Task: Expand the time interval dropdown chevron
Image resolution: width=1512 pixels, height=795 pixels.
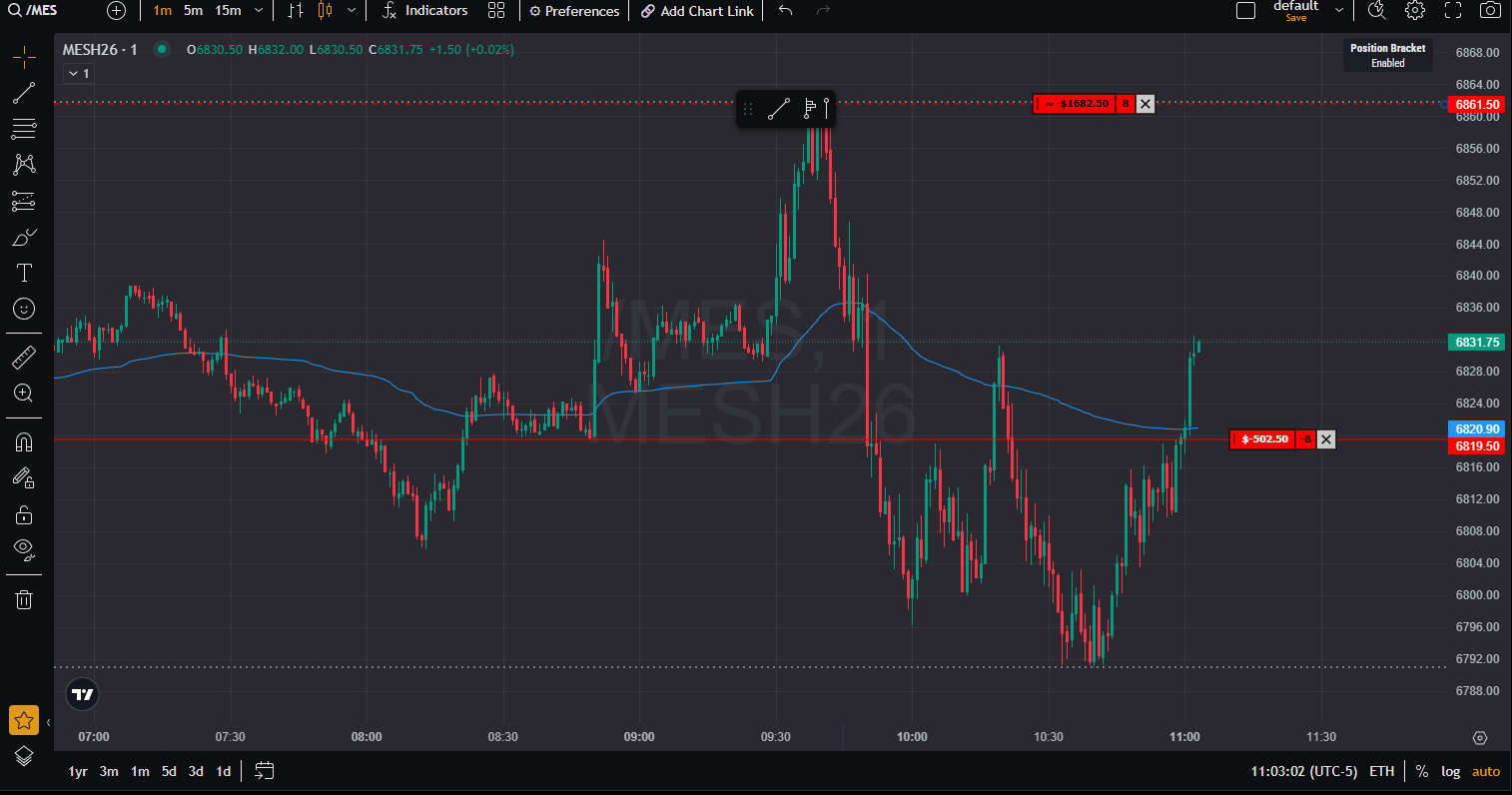Action: coord(259,11)
